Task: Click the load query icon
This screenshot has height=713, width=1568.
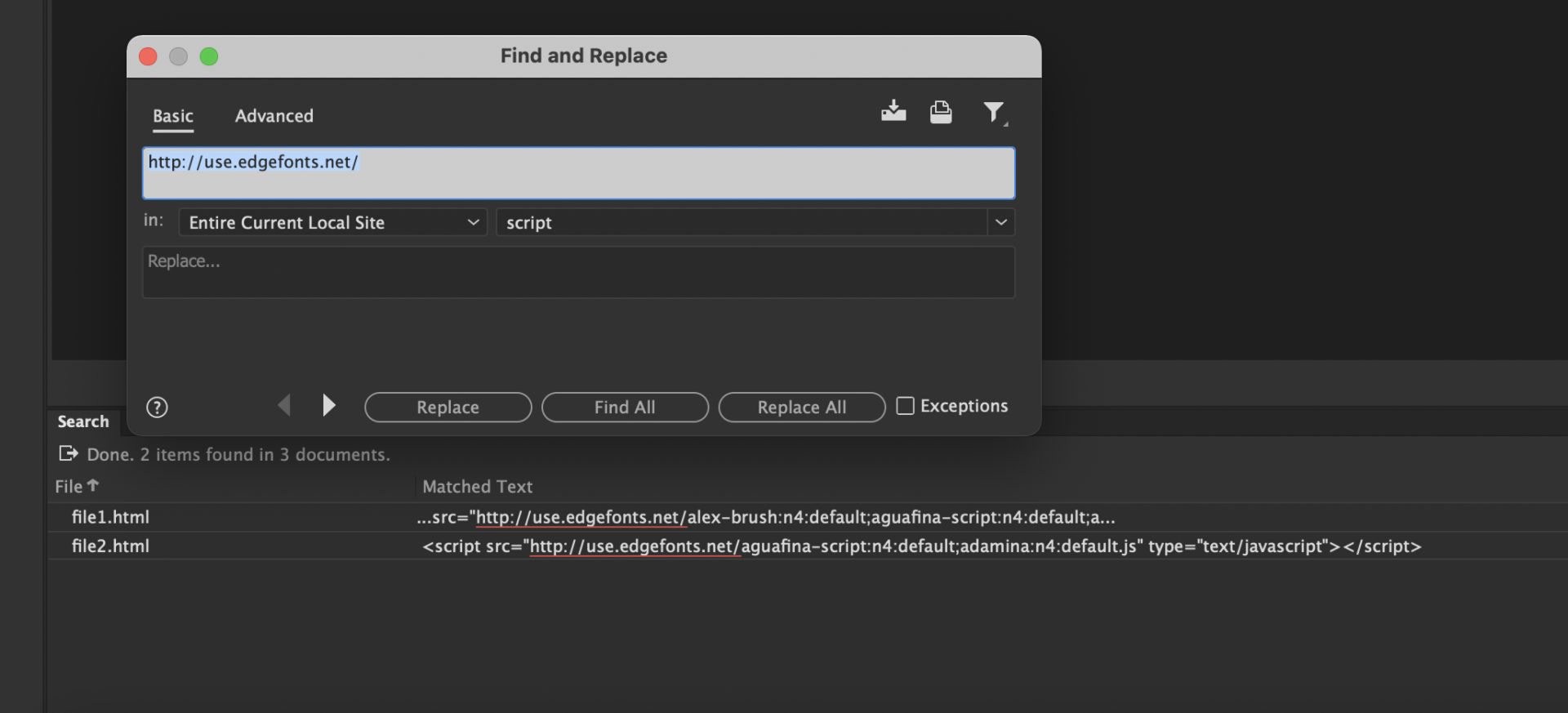Action: pos(941,112)
